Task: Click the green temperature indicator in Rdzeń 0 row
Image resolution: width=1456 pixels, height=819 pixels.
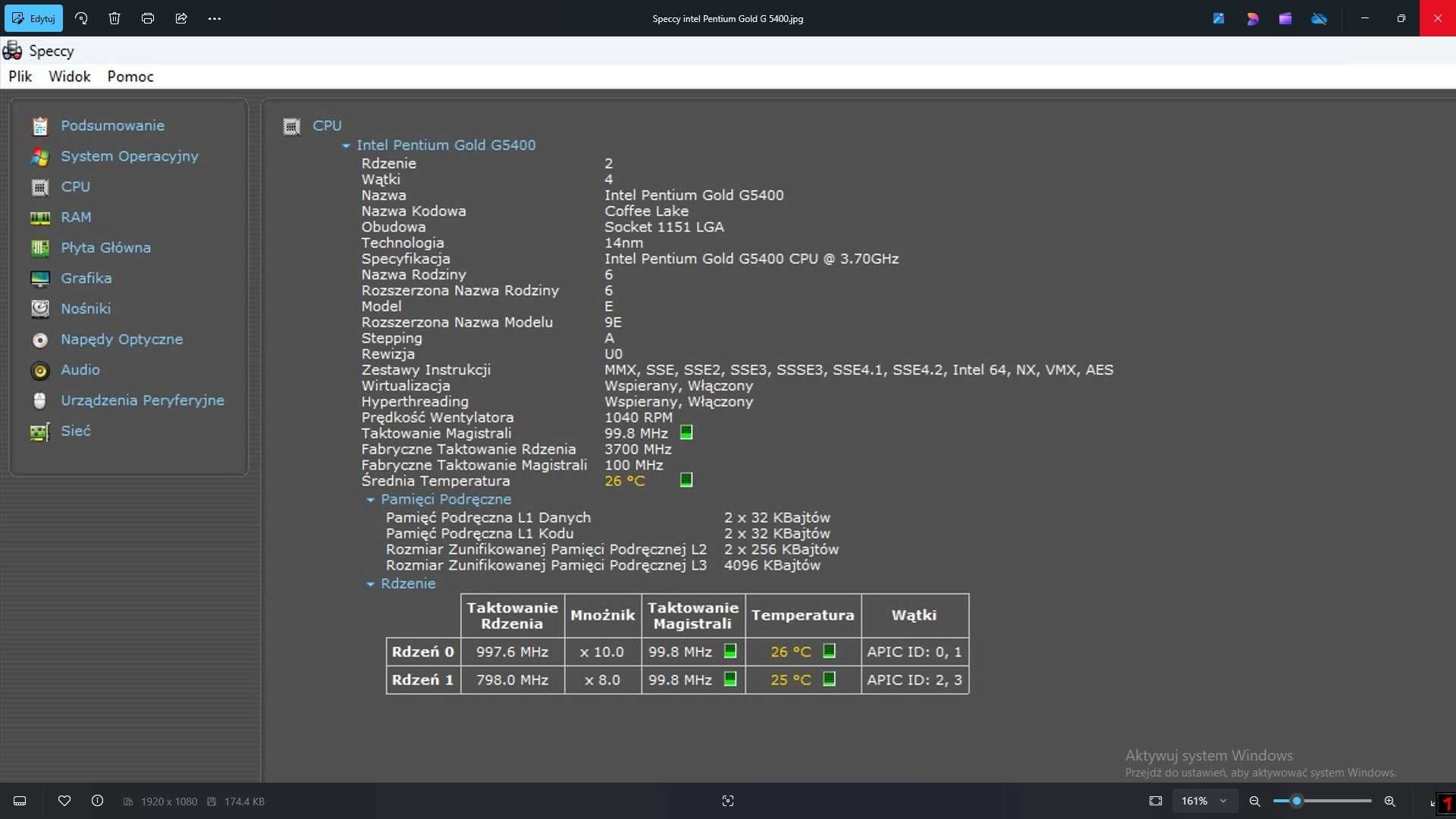Action: [x=830, y=651]
